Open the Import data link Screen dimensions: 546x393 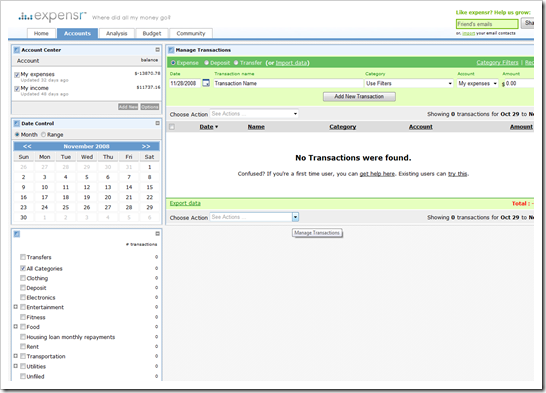291,63
